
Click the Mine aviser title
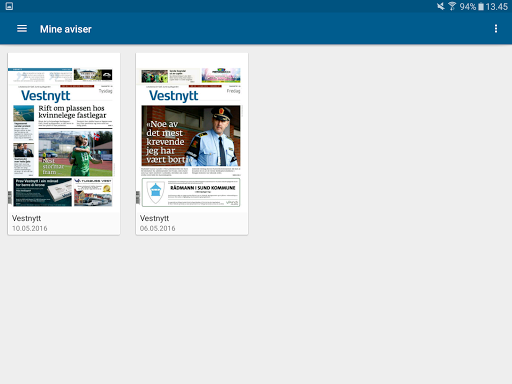tap(66, 29)
